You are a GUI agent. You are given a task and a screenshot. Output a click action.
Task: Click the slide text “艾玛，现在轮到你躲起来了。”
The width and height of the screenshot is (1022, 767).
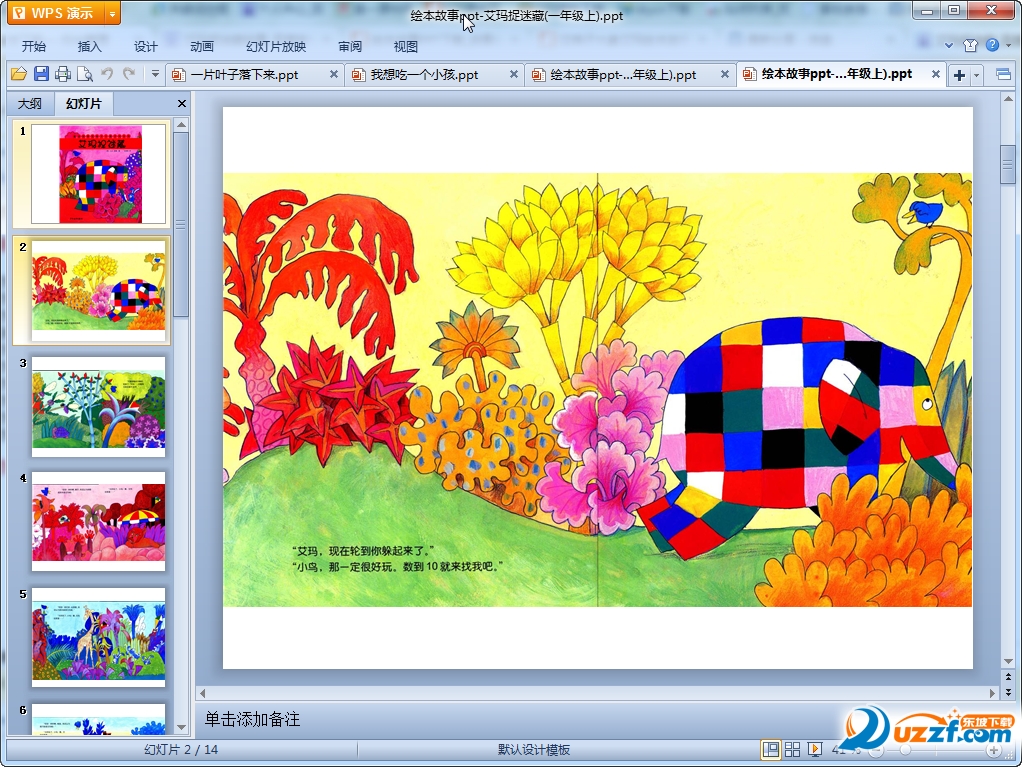362,551
